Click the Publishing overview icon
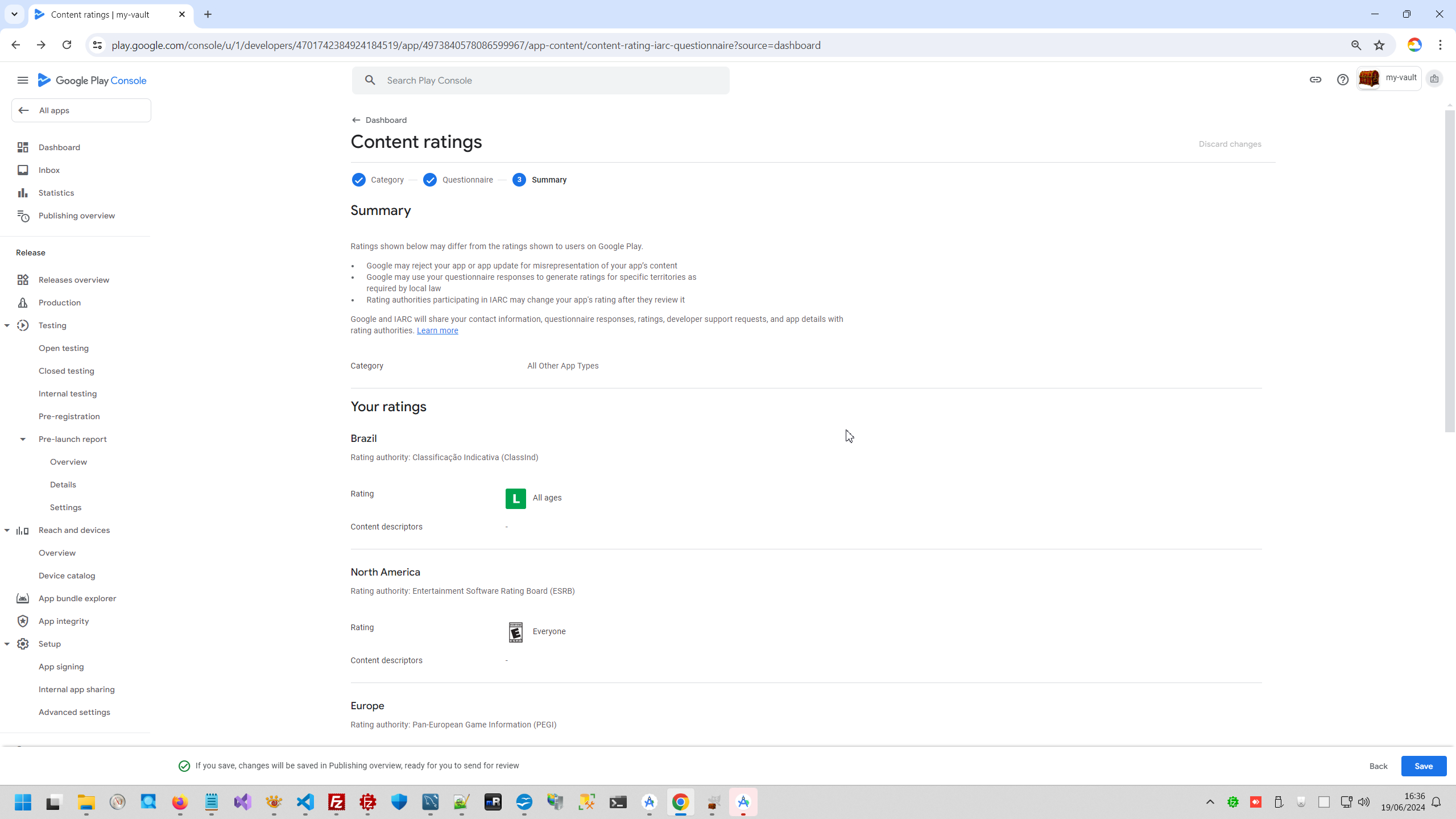This screenshot has width=1456, height=819. pos(23,216)
